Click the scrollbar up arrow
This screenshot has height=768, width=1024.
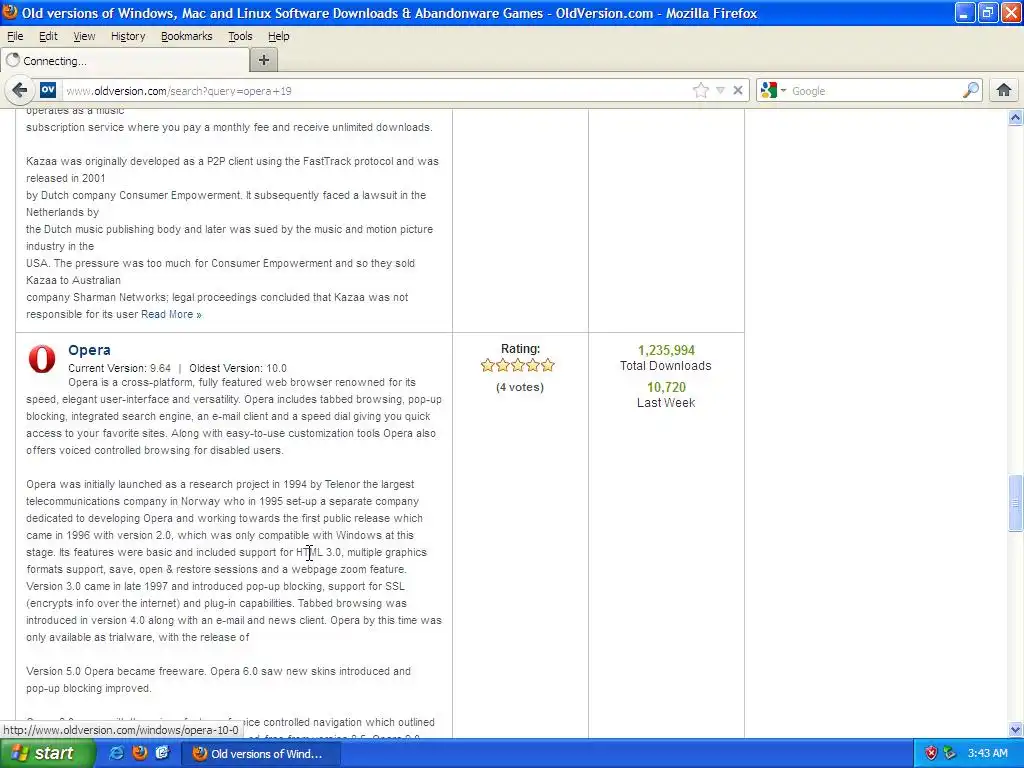[1015, 118]
